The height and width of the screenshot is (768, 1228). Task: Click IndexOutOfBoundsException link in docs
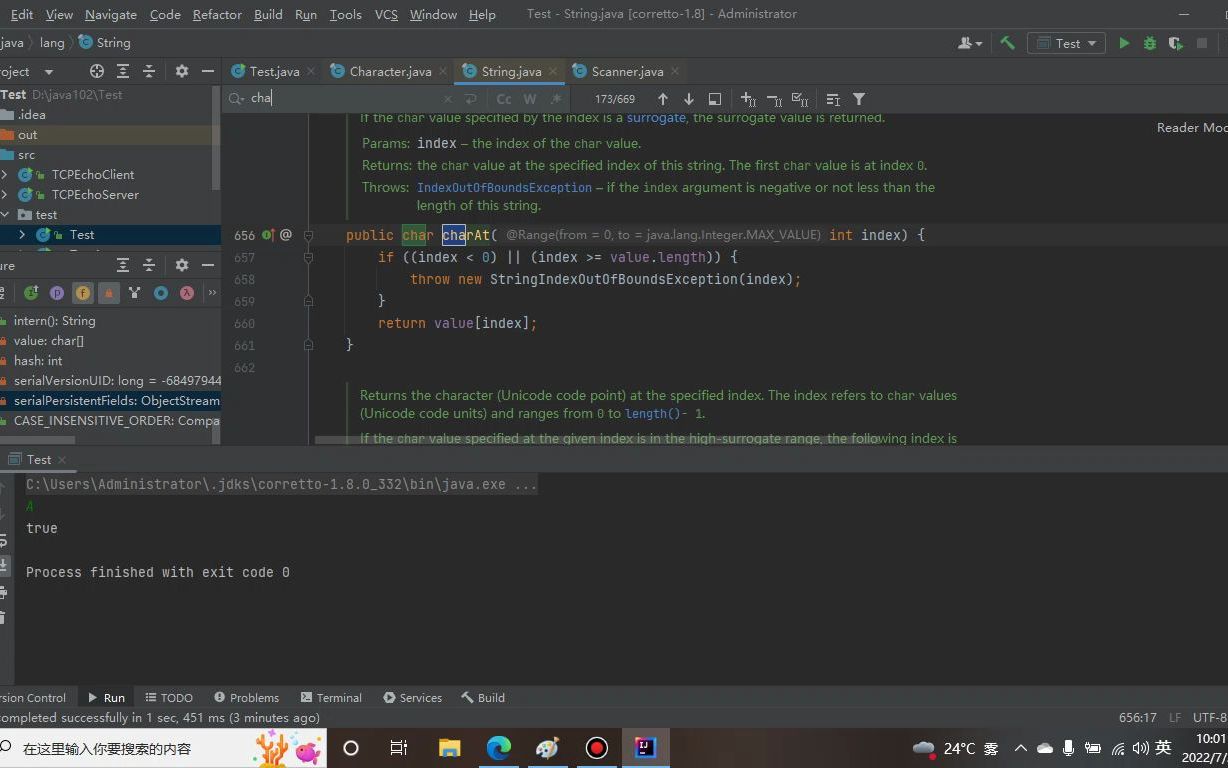tap(504, 187)
